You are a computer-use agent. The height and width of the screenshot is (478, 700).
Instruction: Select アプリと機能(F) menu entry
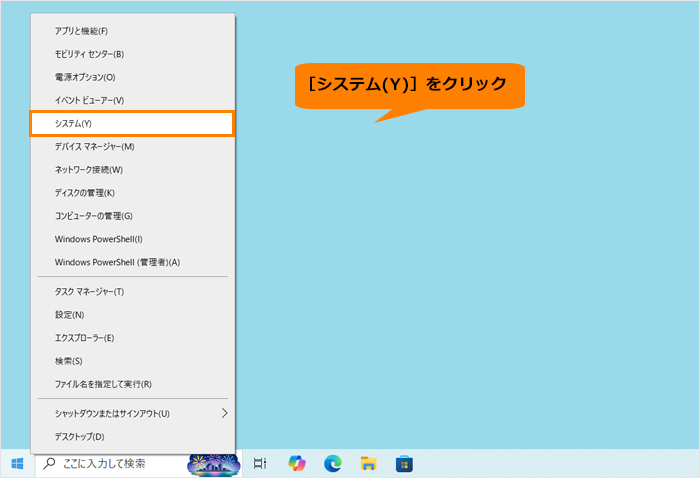tap(133, 31)
